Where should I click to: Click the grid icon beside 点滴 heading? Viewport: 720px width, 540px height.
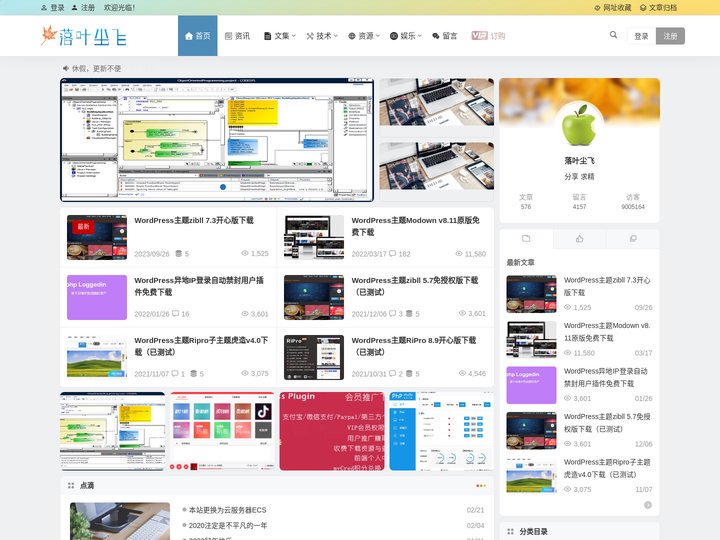[x=71, y=485]
